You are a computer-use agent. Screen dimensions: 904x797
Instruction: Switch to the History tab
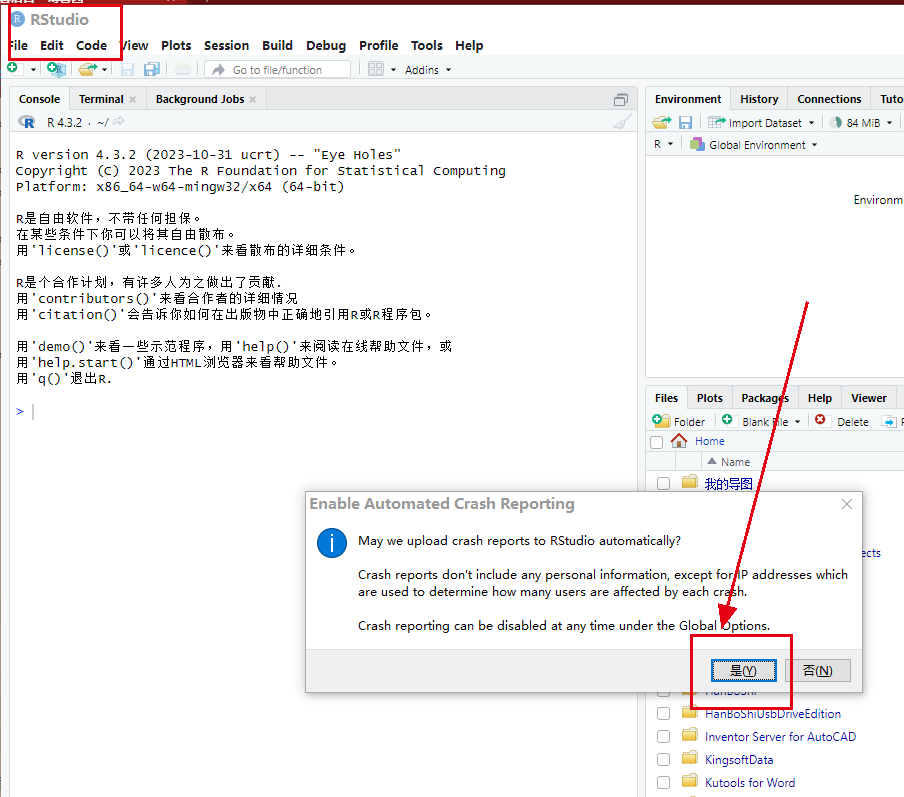click(759, 99)
